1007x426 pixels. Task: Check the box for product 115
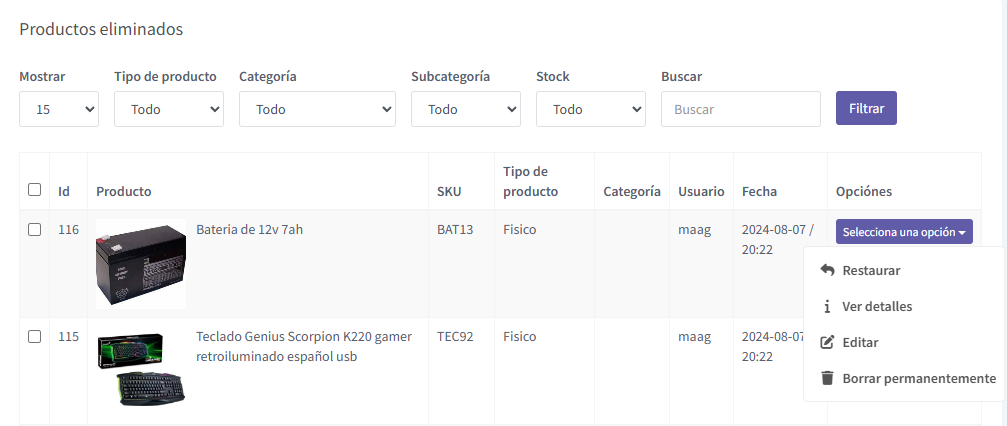click(x=35, y=337)
